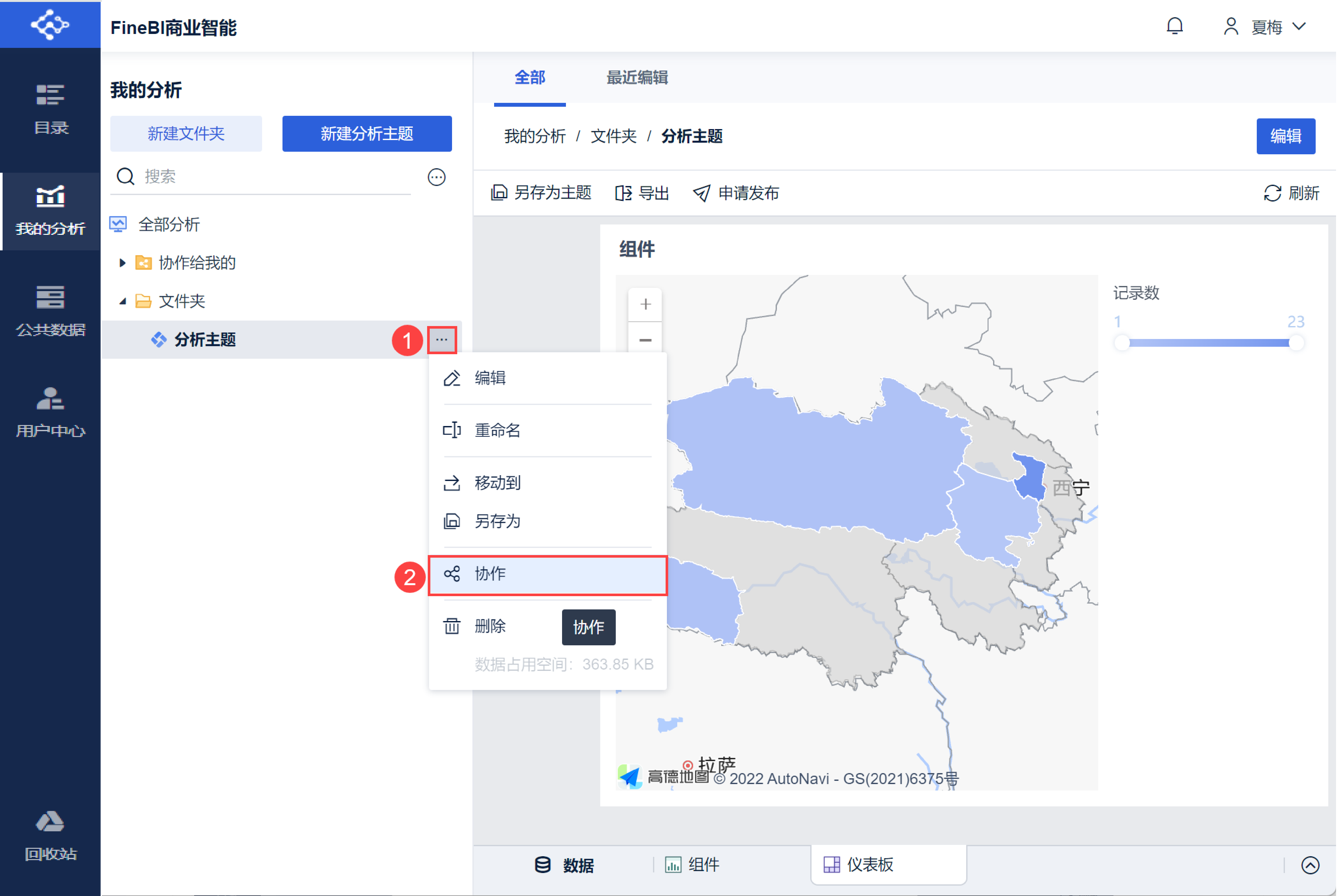Open the notification bell
This screenshot has width=1338, height=896.
pos(1175,26)
